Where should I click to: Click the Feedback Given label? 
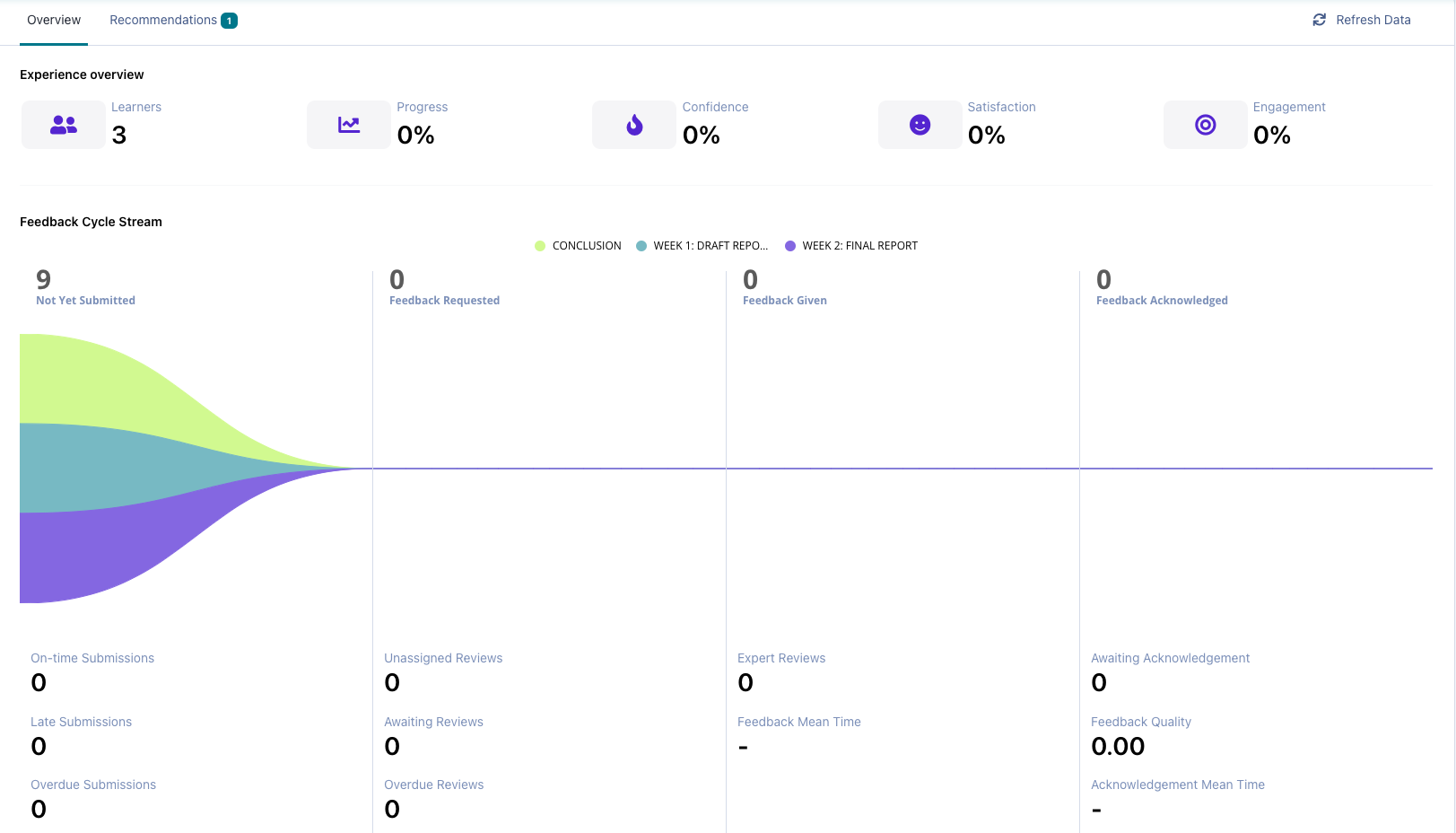(x=784, y=301)
